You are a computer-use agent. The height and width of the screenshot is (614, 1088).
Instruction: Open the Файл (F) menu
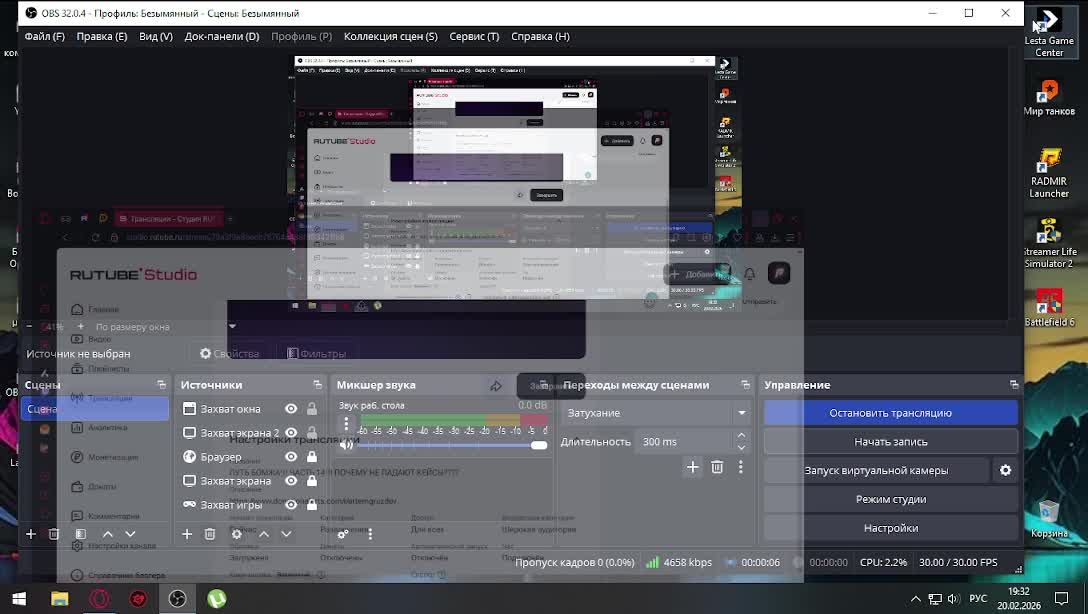[x=44, y=36]
